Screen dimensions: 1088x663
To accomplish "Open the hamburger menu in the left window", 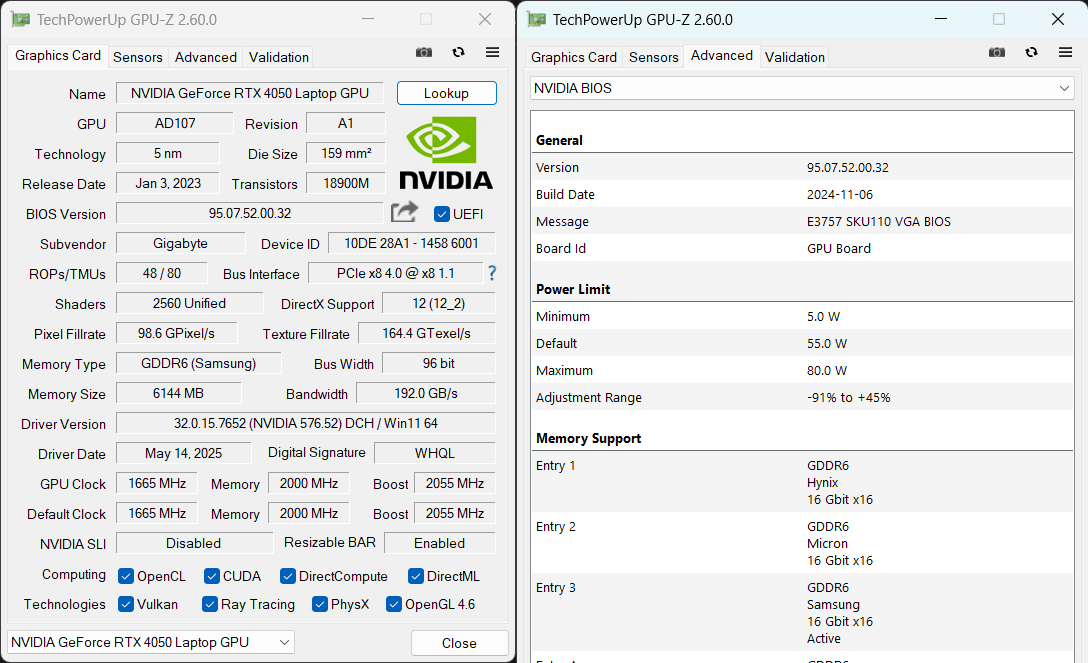I will pyautogui.click(x=492, y=52).
